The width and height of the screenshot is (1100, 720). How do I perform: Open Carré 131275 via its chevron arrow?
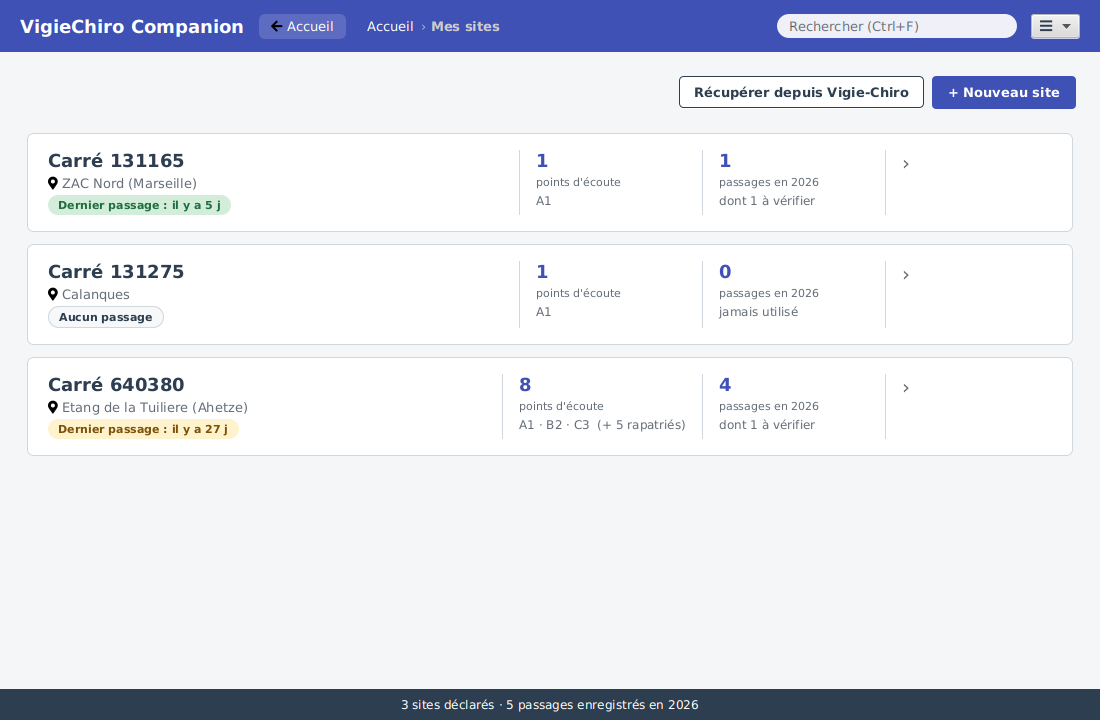(x=906, y=275)
